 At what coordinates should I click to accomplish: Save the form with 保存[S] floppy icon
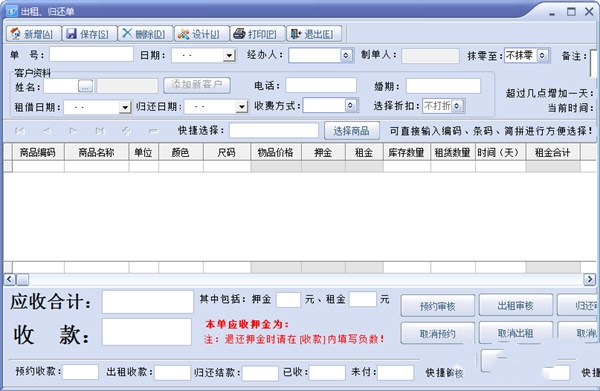pos(72,34)
